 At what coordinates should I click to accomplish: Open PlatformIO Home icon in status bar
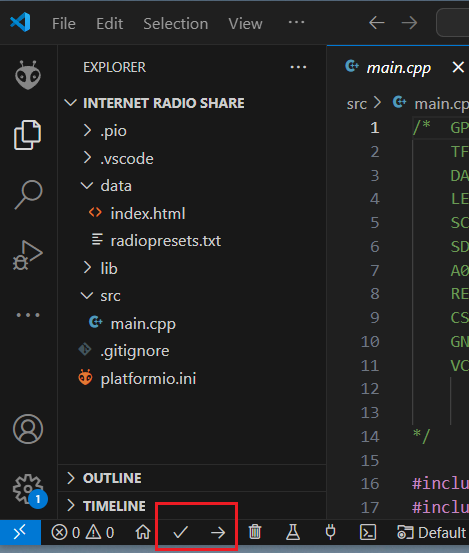click(x=143, y=532)
